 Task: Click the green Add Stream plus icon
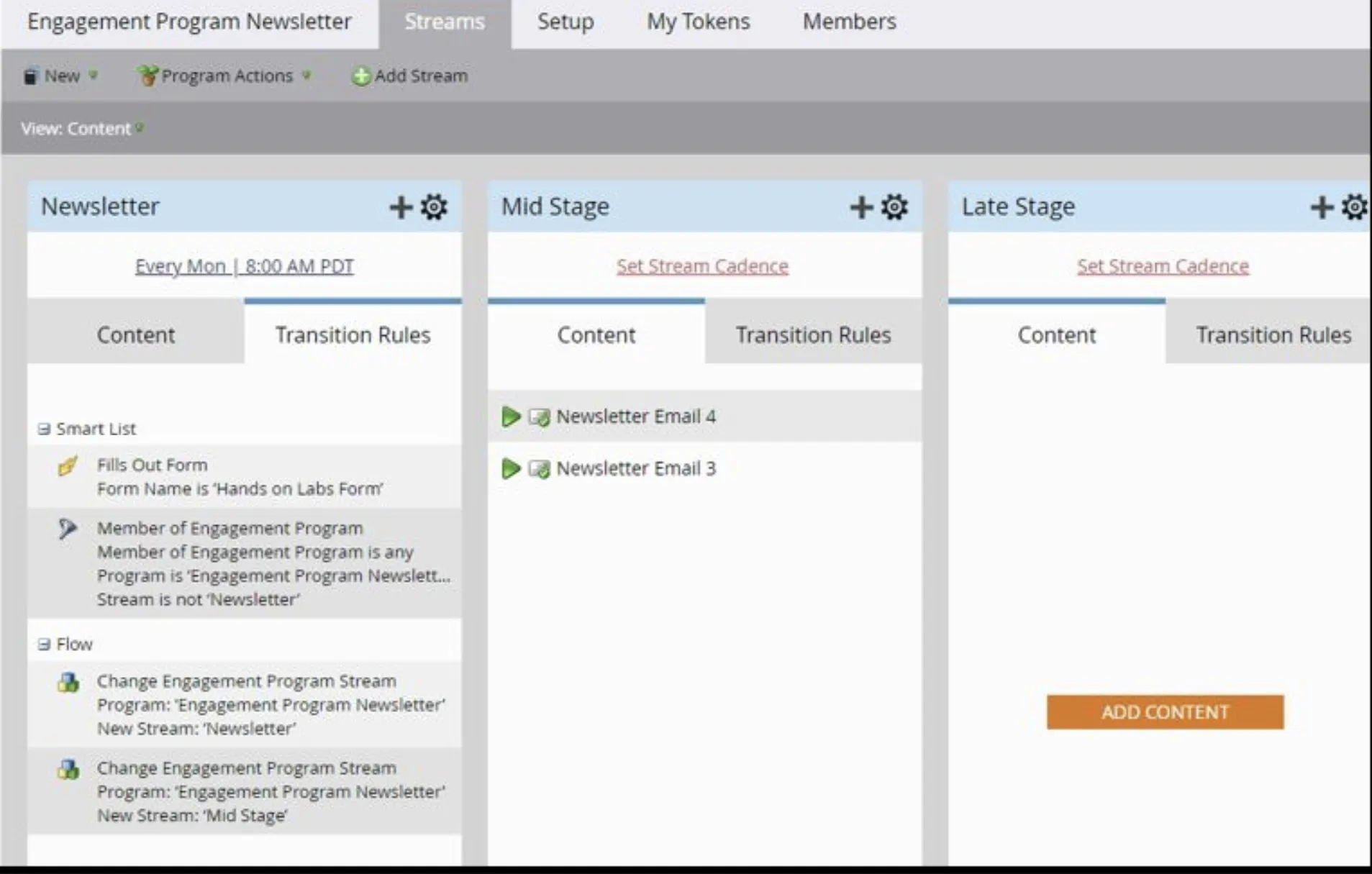coord(360,76)
